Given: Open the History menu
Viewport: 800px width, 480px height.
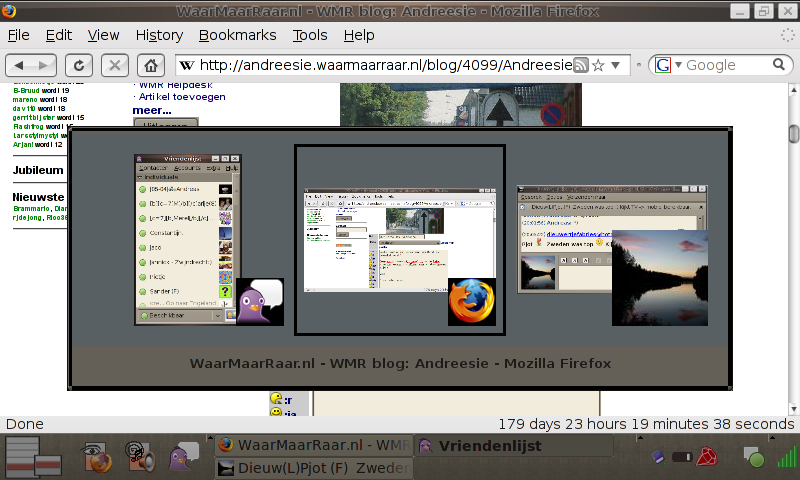Looking at the screenshot, I should [x=159, y=35].
